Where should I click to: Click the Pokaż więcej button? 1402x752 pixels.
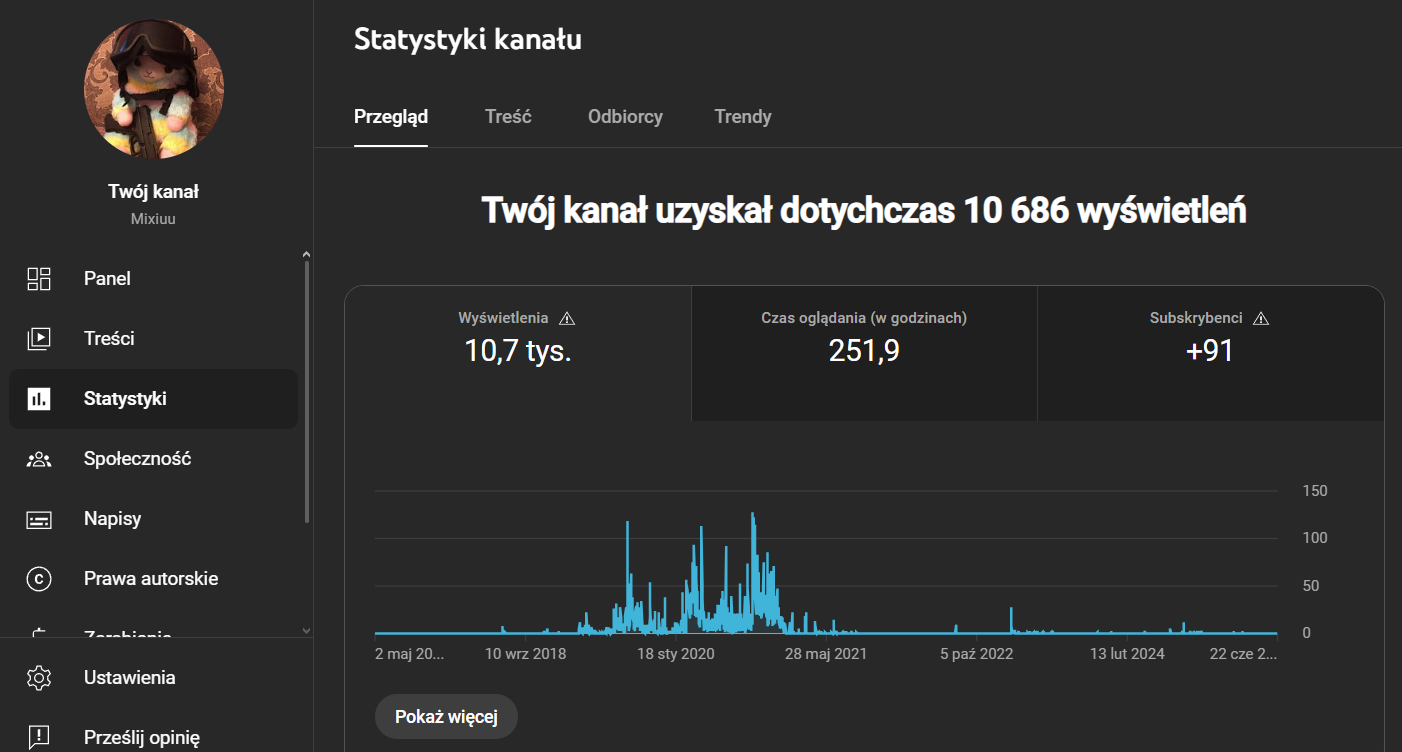[446, 717]
